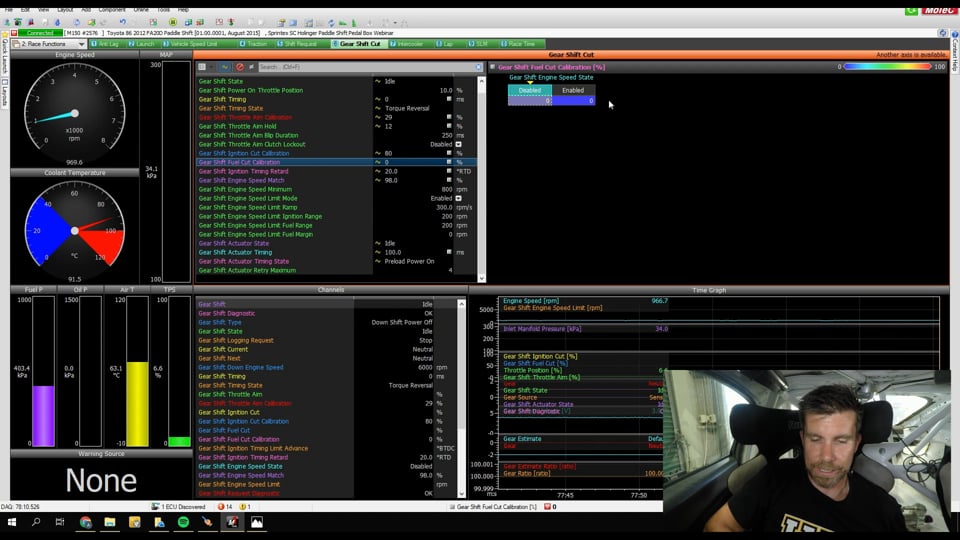960x540 pixels.
Task: Select the Enabled column header in the calibration table
Action: pos(573,90)
